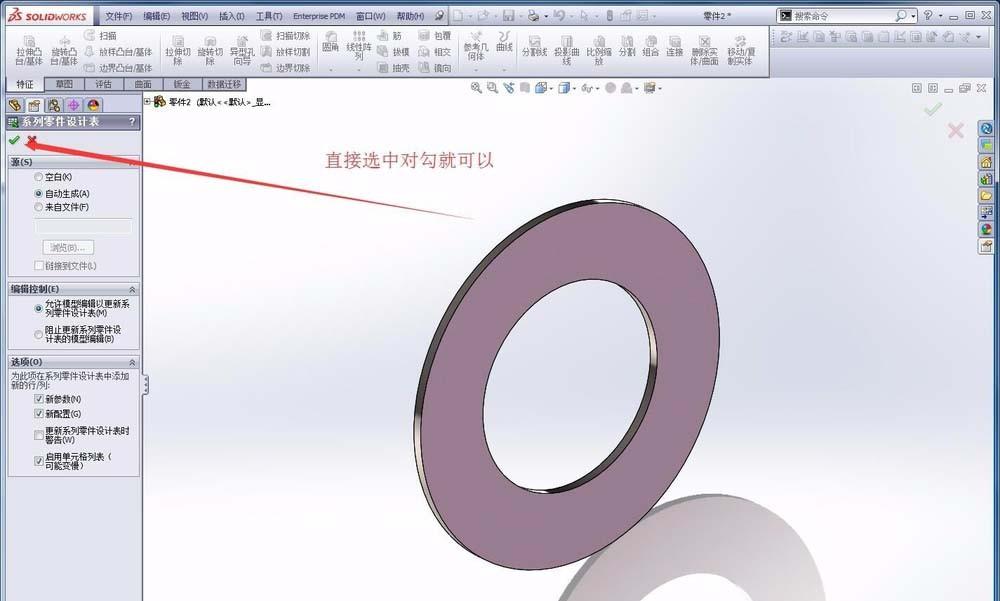Uncheck the 新参数(N) option

(x=38, y=399)
